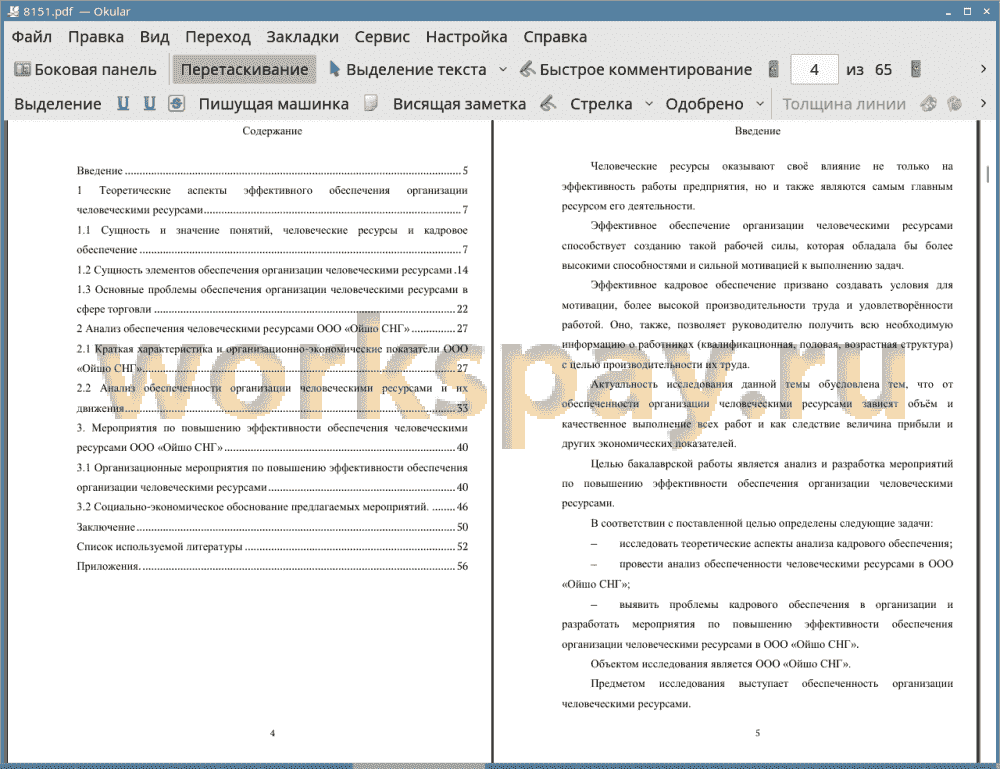This screenshot has width=1000, height=769.
Task: Choose underline icon beside the strikeout icon
Action: pos(149,103)
